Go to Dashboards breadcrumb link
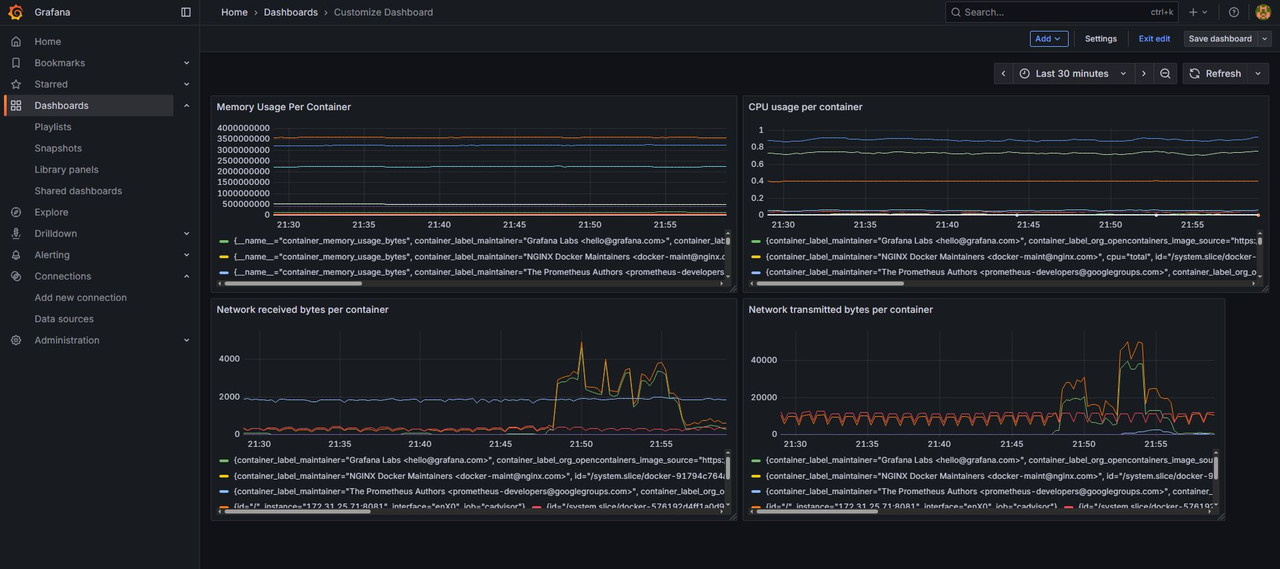Screen dimensions: 1280x569 291,12
